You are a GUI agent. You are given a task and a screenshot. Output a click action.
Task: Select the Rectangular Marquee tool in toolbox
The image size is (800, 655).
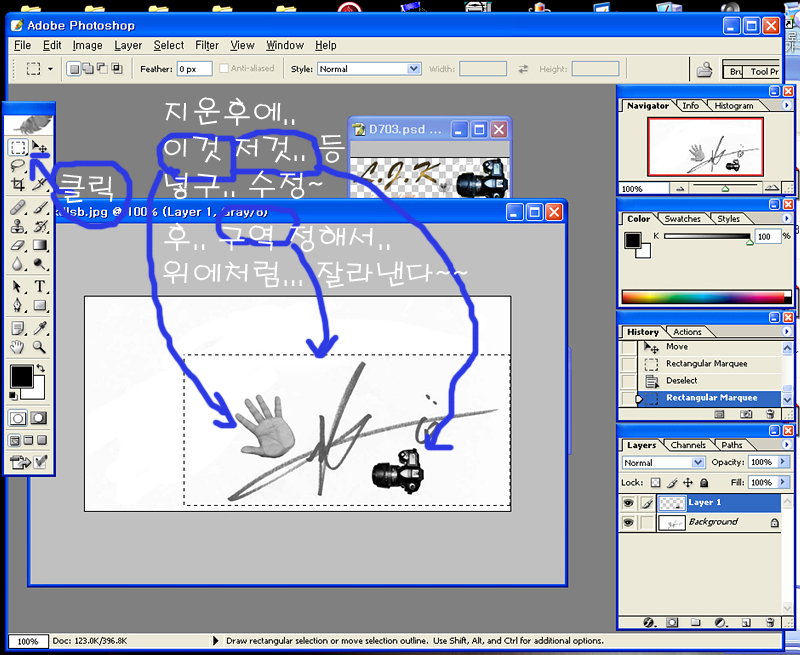coord(18,148)
